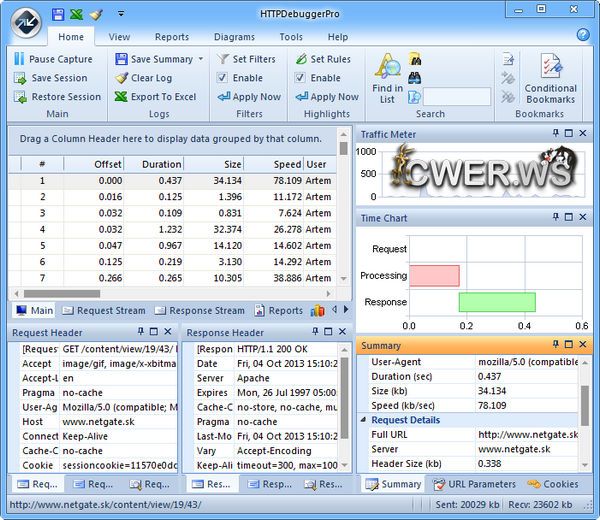
Task: Switch to the Reports ribbon tab
Action: [x=172, y=37]
